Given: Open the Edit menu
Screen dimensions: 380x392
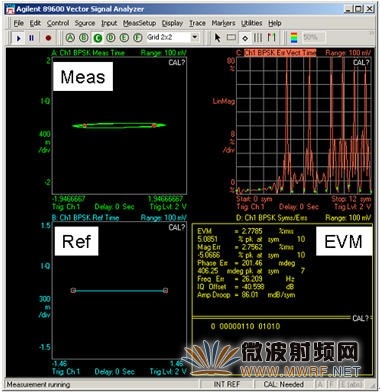Looking at the screenshot, I should pyautogui.click(x=35, y=23).
